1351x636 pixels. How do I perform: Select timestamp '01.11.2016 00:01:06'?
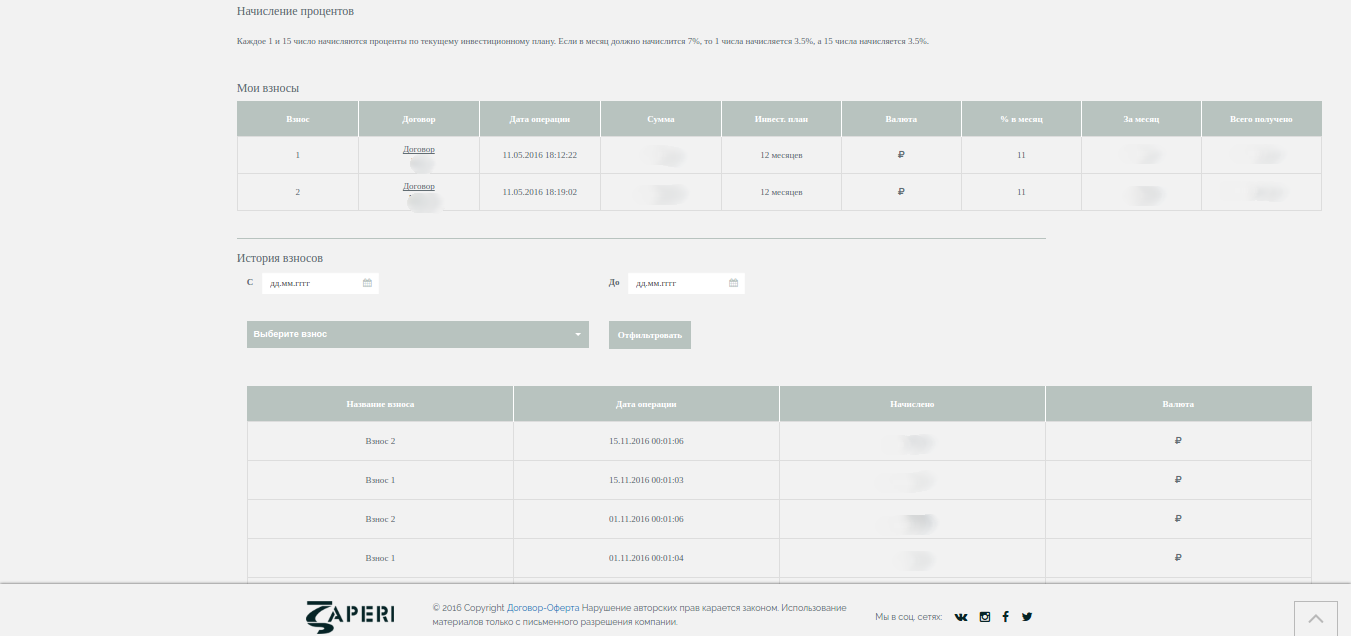click(646, 519)
